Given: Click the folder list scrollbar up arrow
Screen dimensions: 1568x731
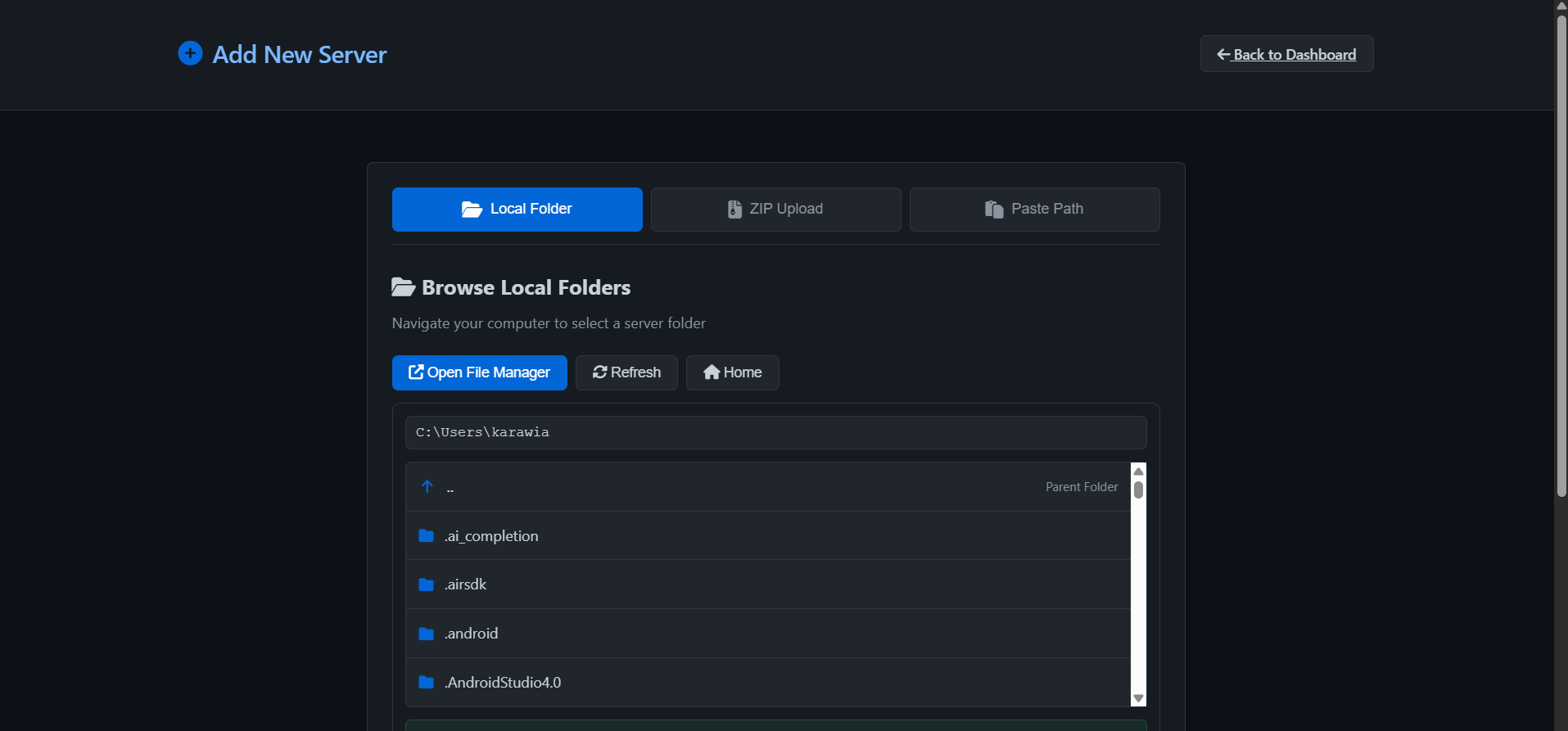Looking at the screenshot, I should [1138, 471].
